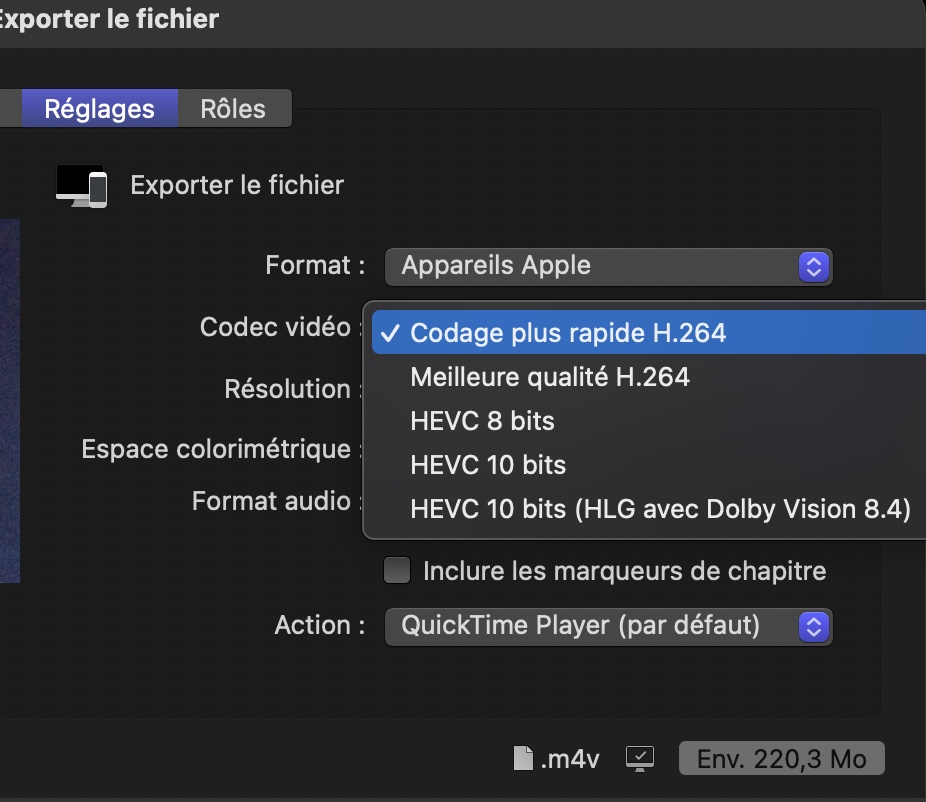Open the Format dropdown showing Appareils Apple
Screen dimensions: 926x802
tap(608, 266)
